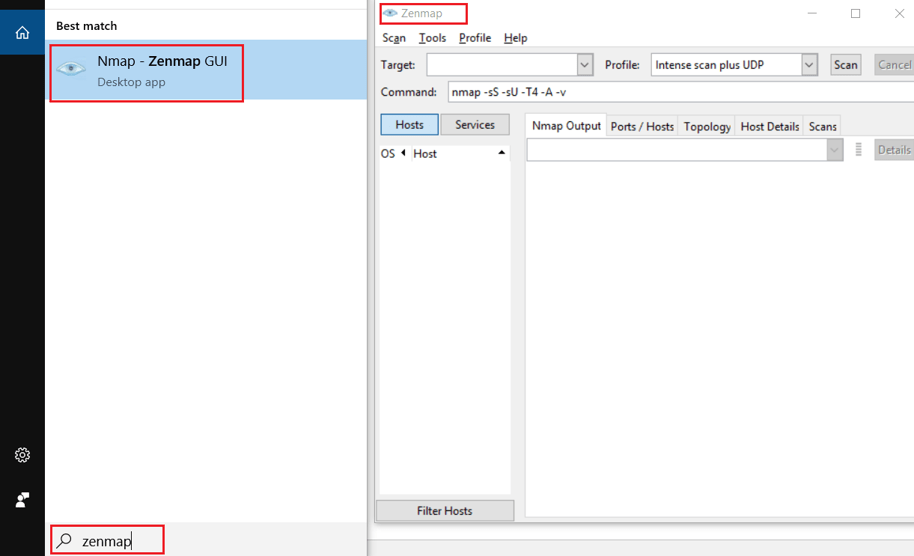Switch to the Scans tab
This screenshot has width=914, height=556.
pos(822,126)
